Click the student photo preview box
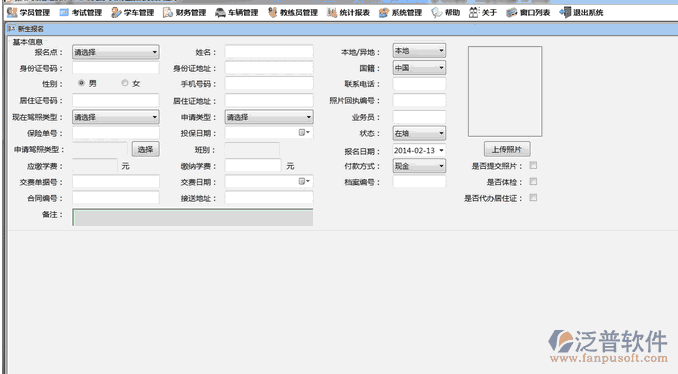Viewport: 678px width, 374px height. [x=505, y=91]
